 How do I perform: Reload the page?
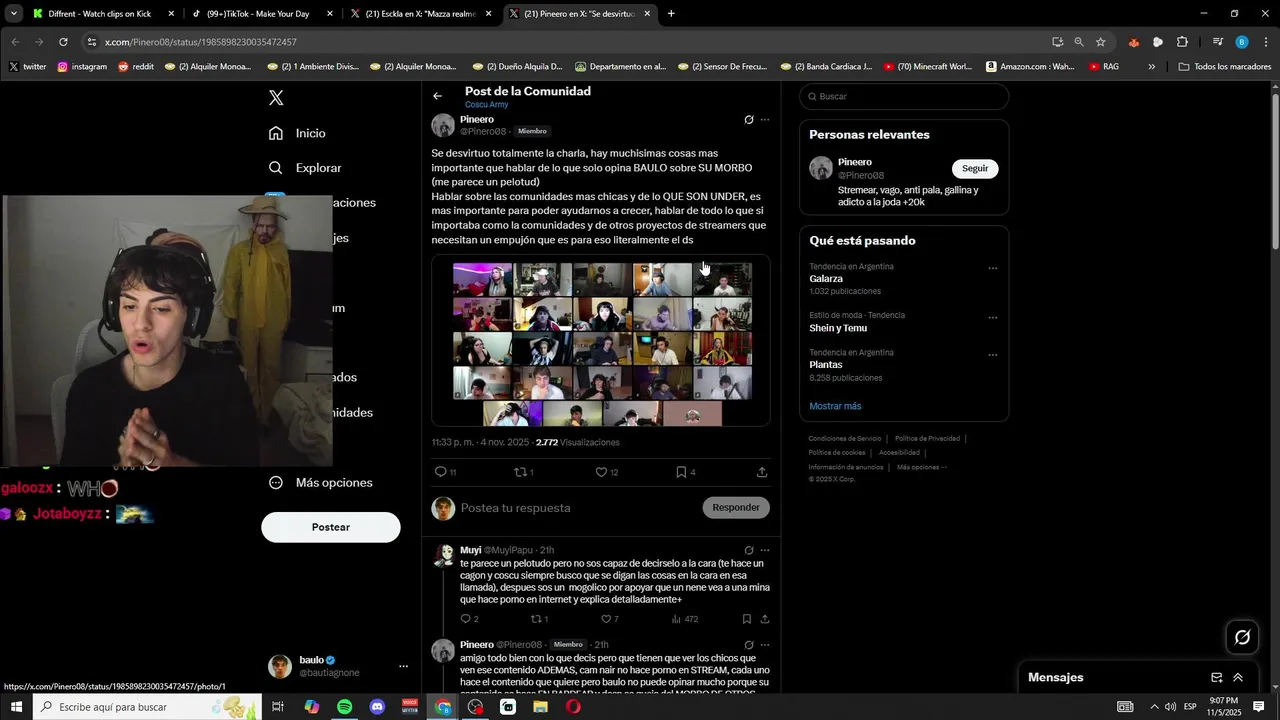(63, 42)
